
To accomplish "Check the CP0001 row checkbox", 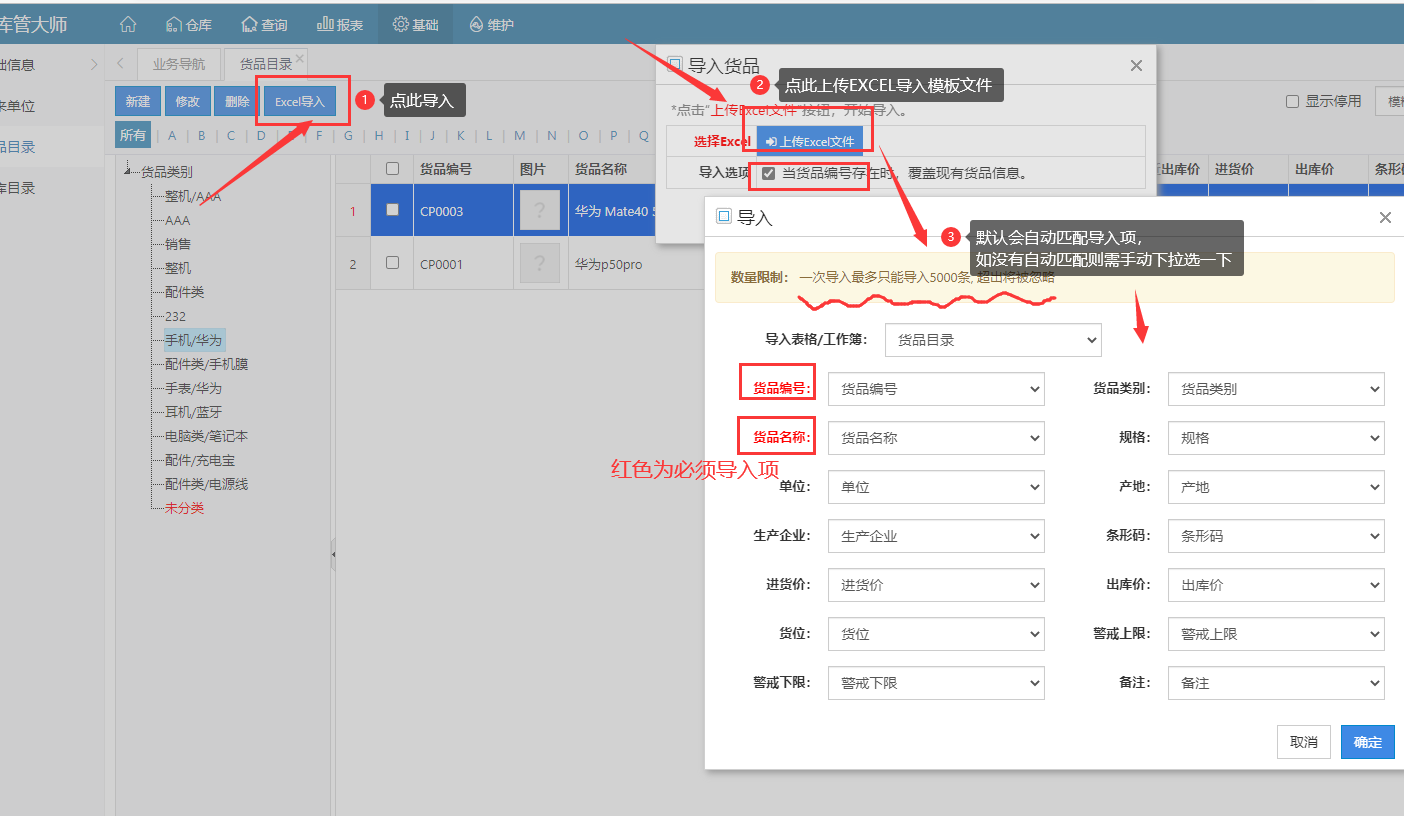I will [392, 263].
